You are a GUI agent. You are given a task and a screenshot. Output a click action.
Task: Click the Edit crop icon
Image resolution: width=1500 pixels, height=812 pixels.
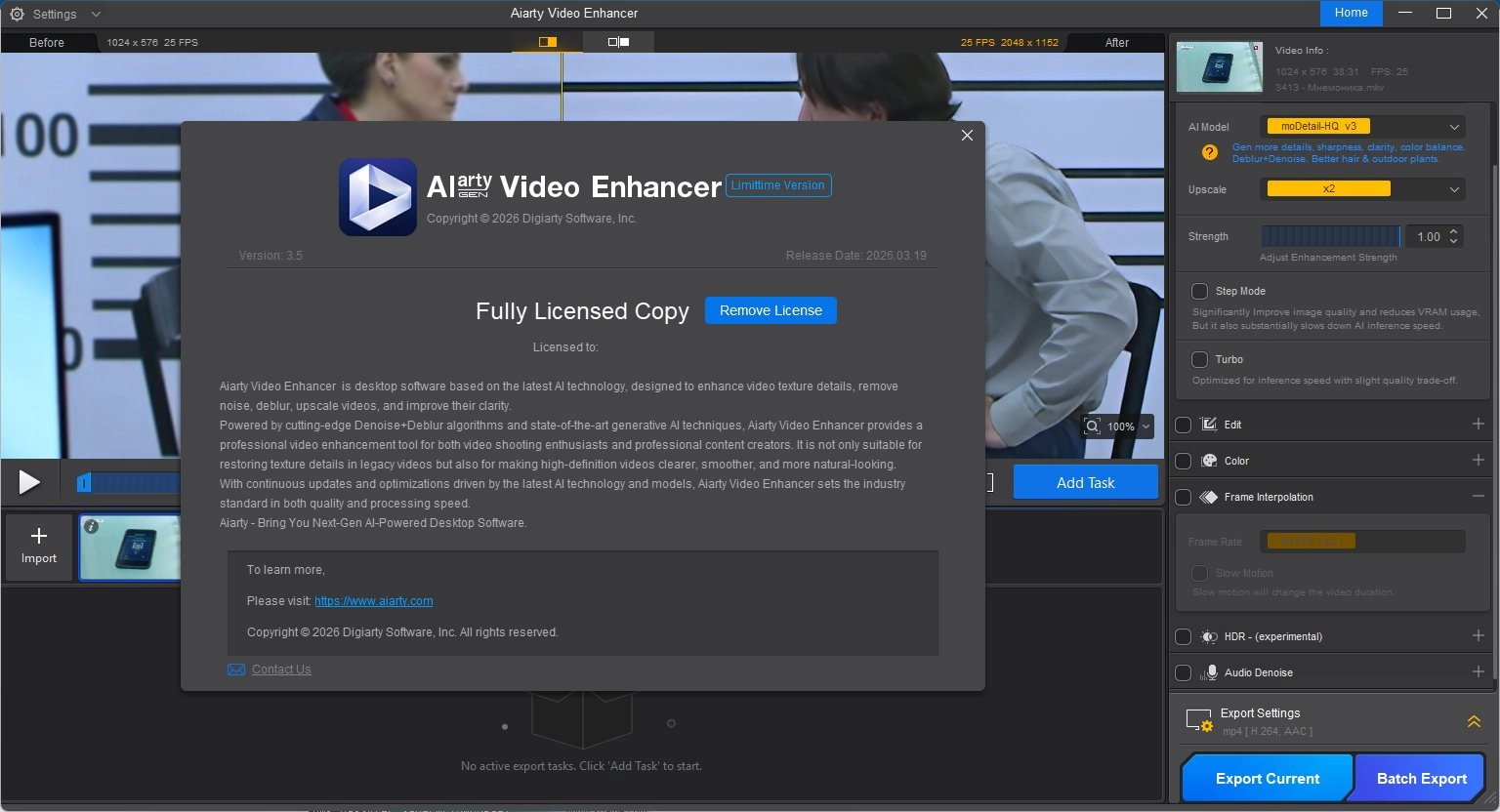point(1208,425)
